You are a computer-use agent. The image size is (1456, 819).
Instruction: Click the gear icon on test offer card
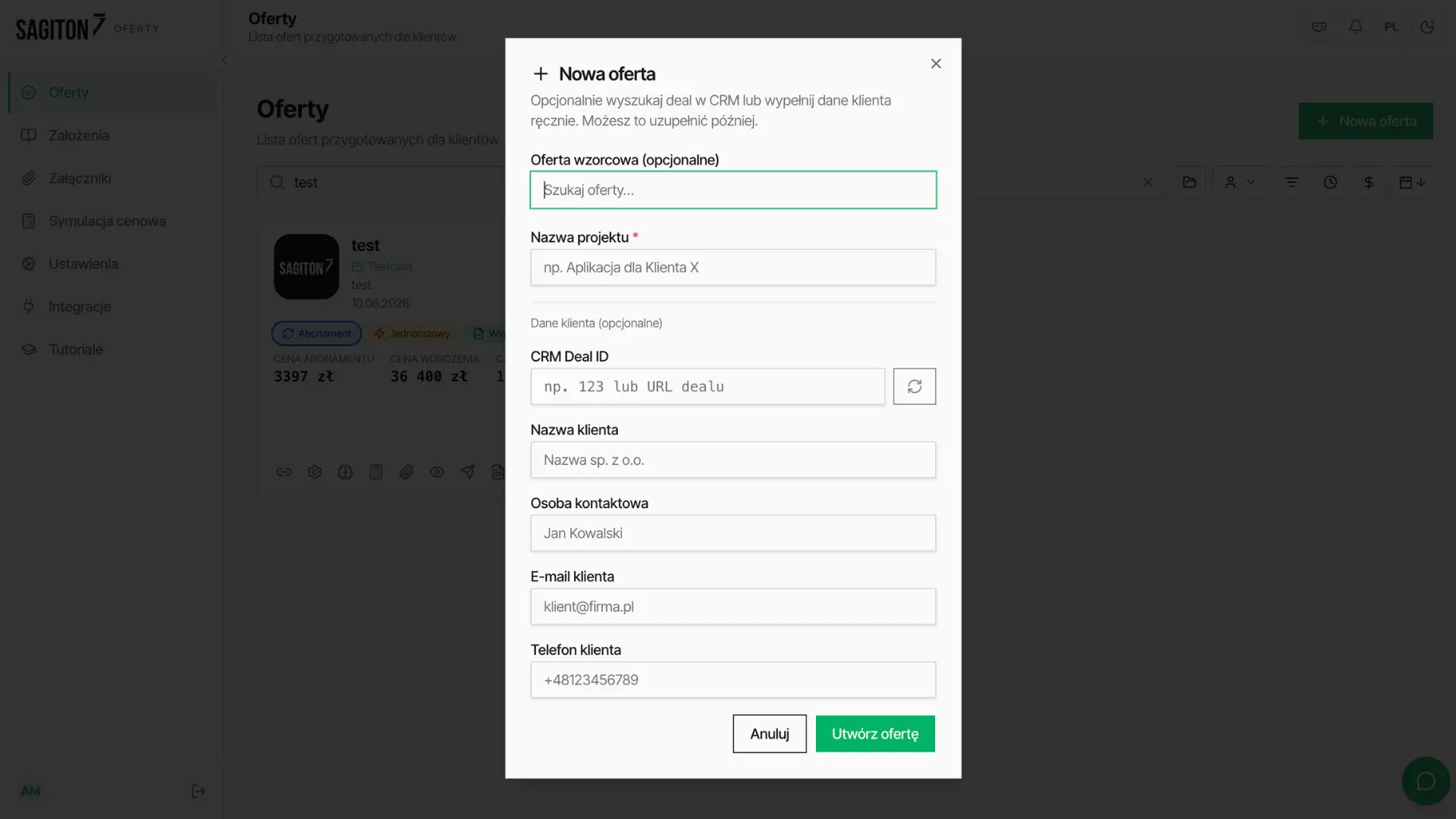point(315,472)
